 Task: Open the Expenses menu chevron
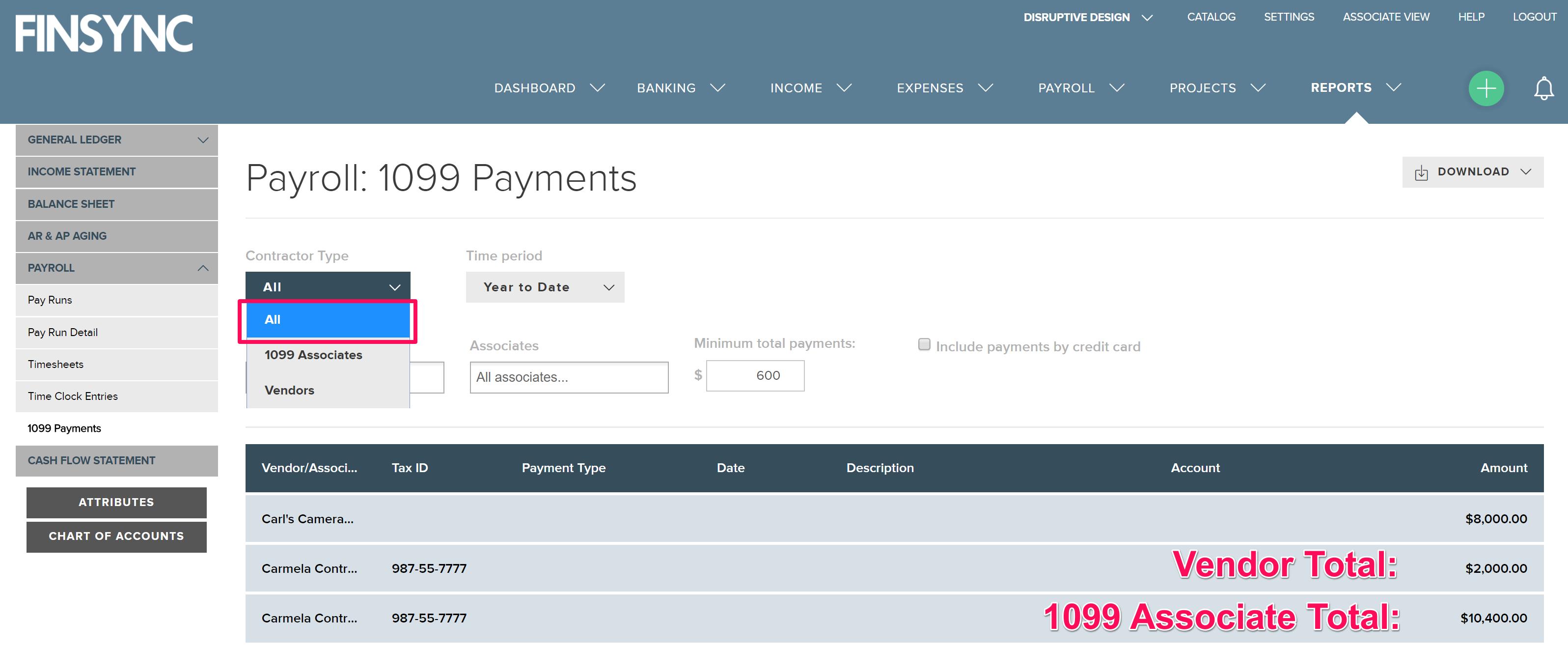click(986, 88)
